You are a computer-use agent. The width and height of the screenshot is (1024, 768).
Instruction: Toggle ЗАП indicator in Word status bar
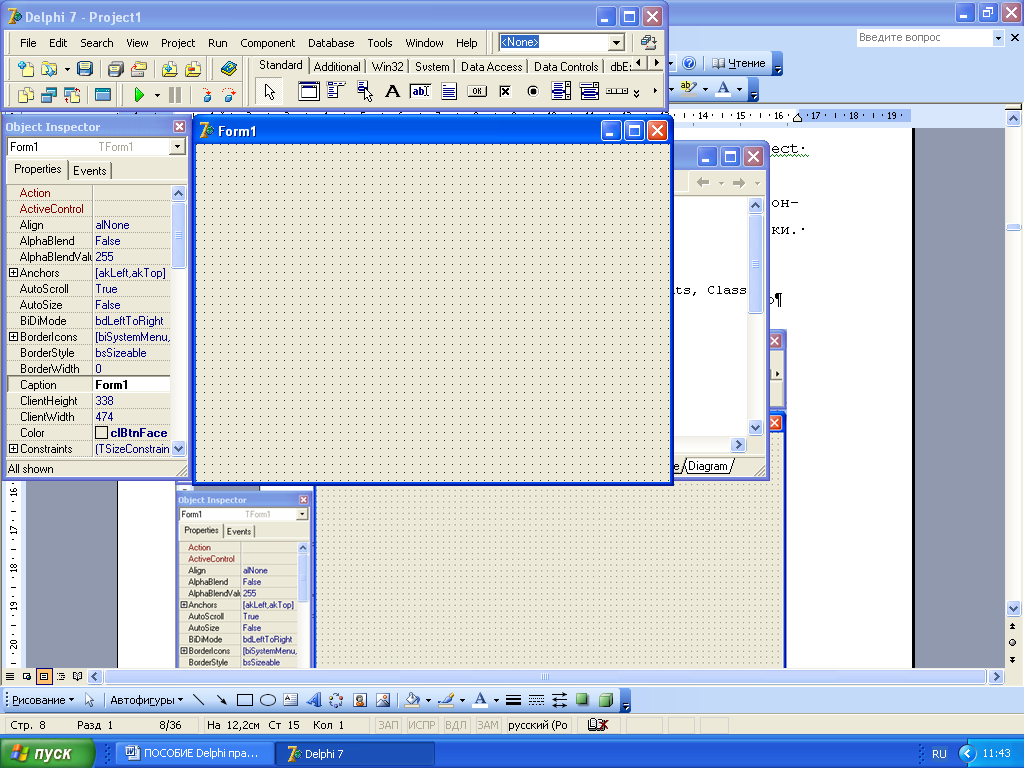[388, 725]
